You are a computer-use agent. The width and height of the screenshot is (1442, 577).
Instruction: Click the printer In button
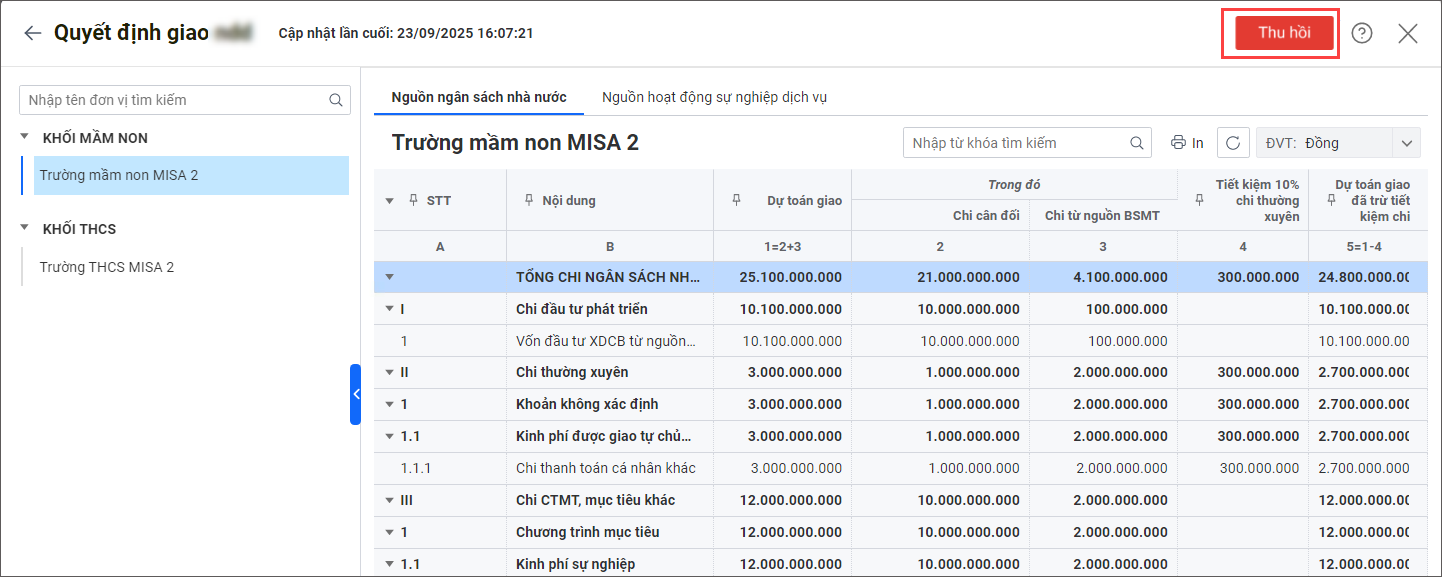coord(1187,143)
